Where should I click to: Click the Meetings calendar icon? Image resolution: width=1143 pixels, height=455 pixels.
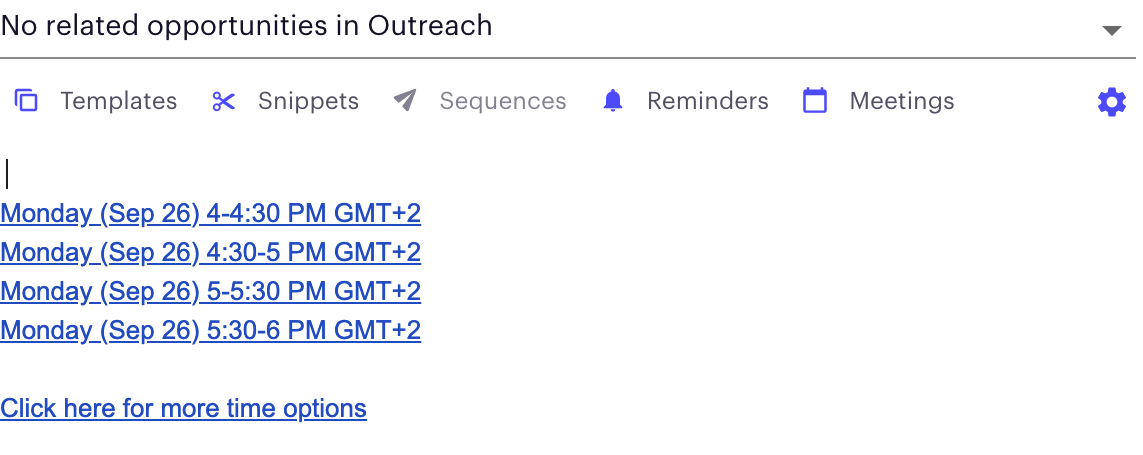(x=815, y=101)
